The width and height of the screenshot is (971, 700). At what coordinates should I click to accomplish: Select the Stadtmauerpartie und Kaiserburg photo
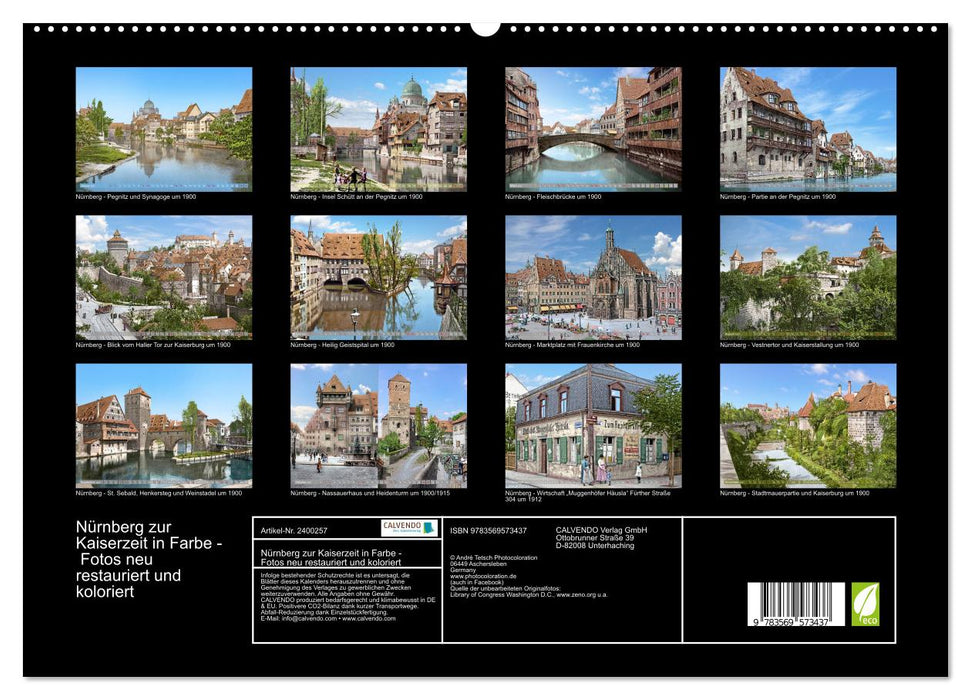[808, 426]
